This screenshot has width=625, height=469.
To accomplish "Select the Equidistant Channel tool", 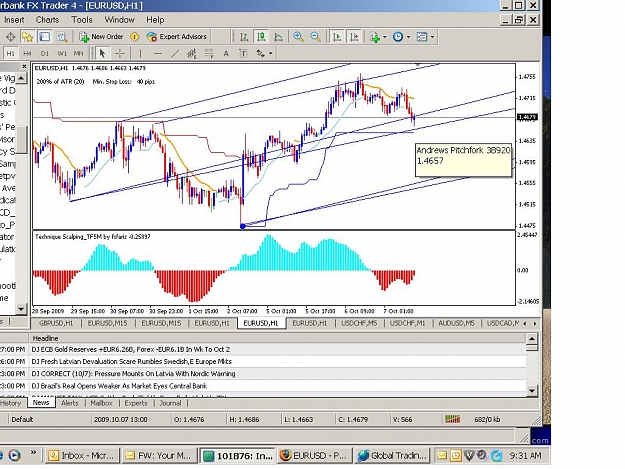I will [x=192, y=53].
